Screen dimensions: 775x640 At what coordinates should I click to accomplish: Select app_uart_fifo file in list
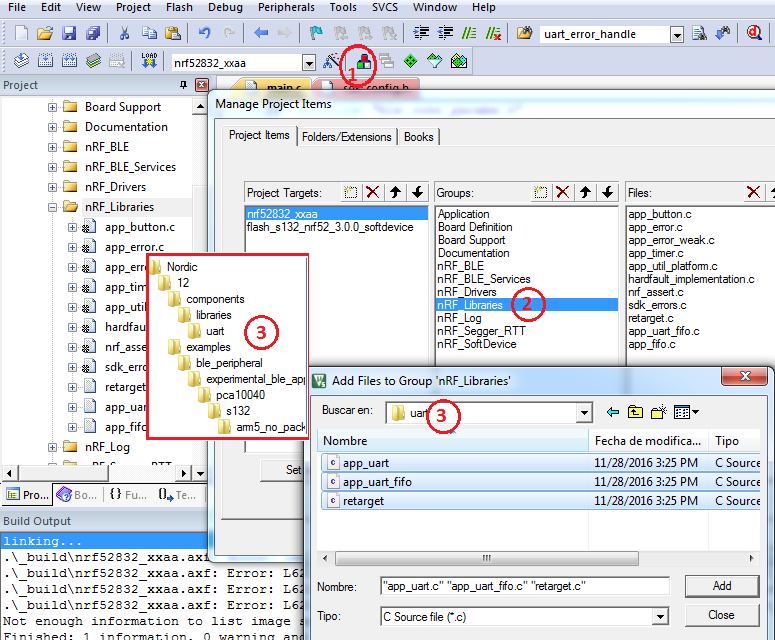point(540,482)
